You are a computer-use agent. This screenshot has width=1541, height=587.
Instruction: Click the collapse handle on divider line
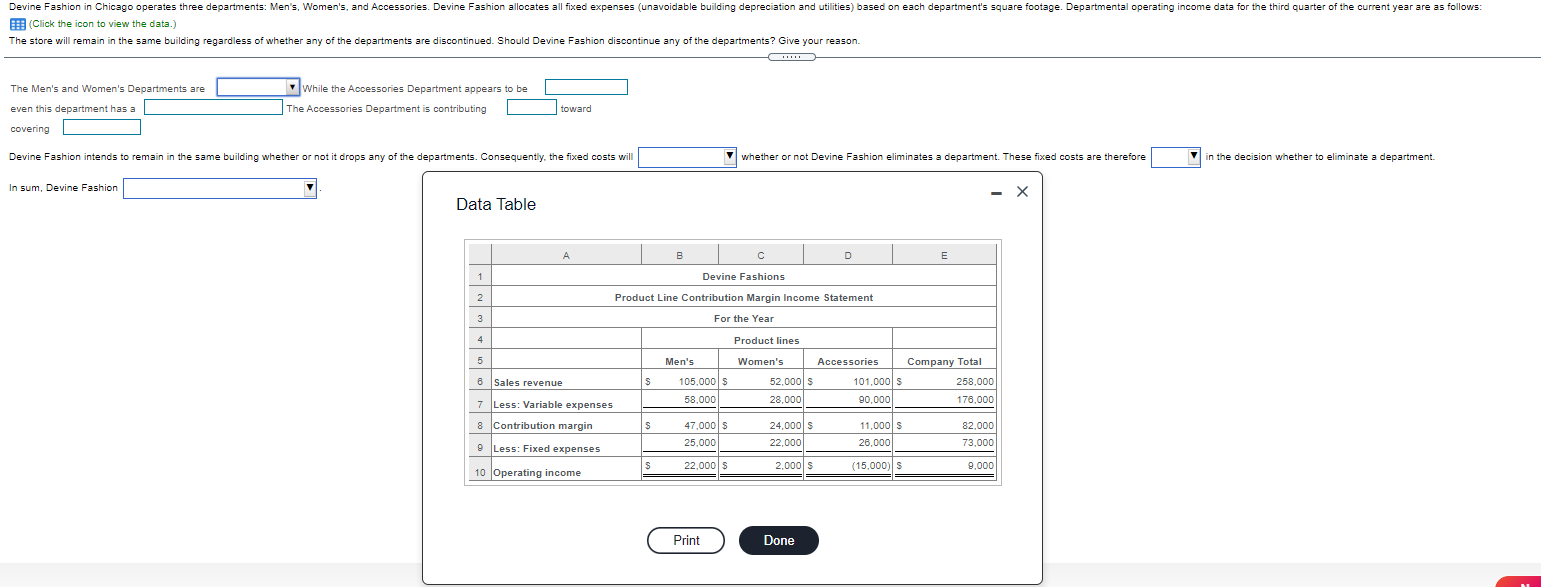(791, 57)
